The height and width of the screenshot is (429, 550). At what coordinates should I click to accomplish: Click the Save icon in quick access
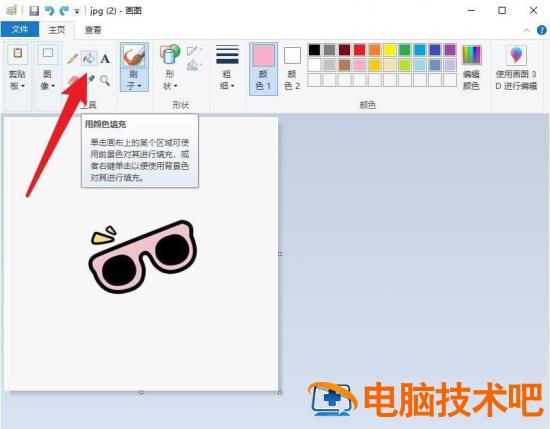point(34,11)
